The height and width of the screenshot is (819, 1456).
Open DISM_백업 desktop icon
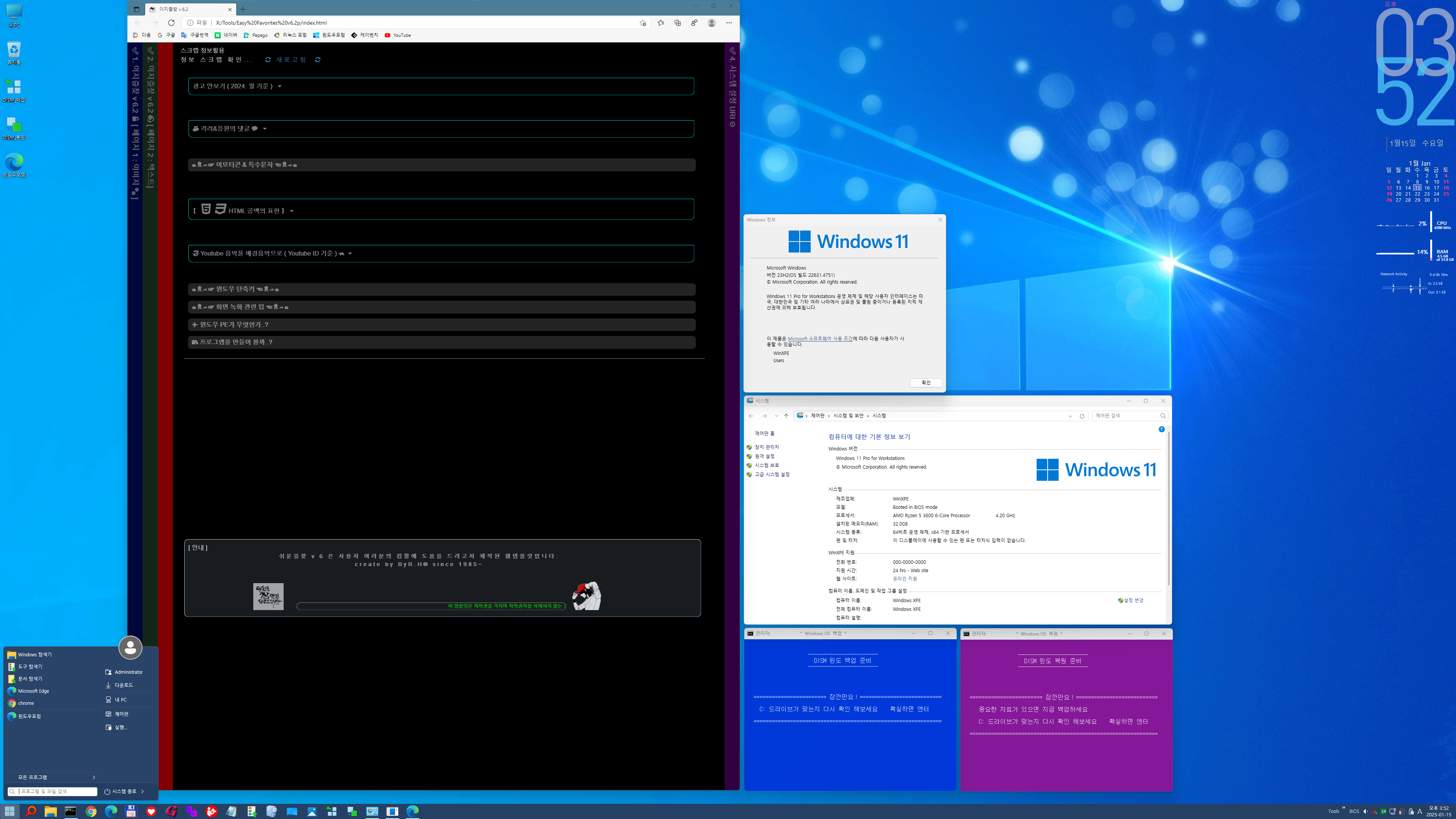14,91
